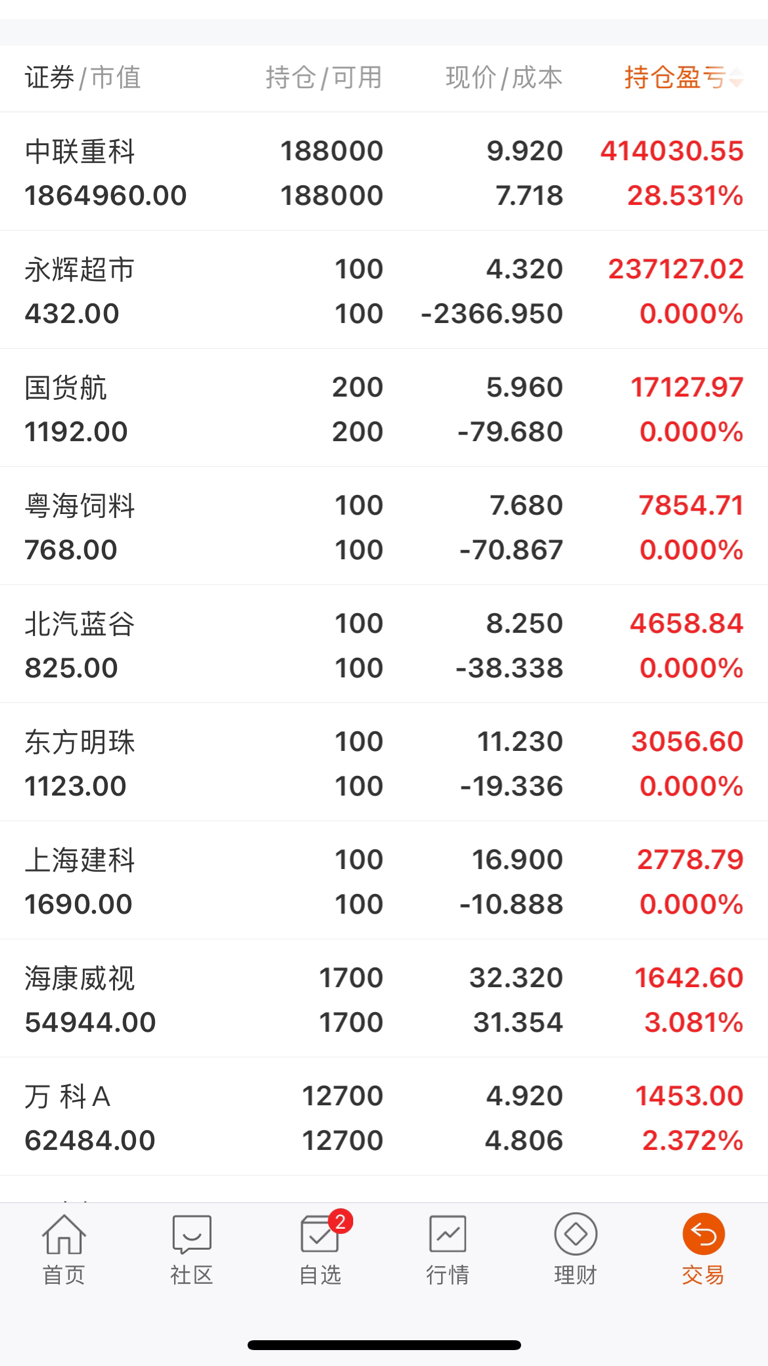Select the 北汽蓝谷 stock name
This screenshot has height=1366, width=768.
click(80, 624)
